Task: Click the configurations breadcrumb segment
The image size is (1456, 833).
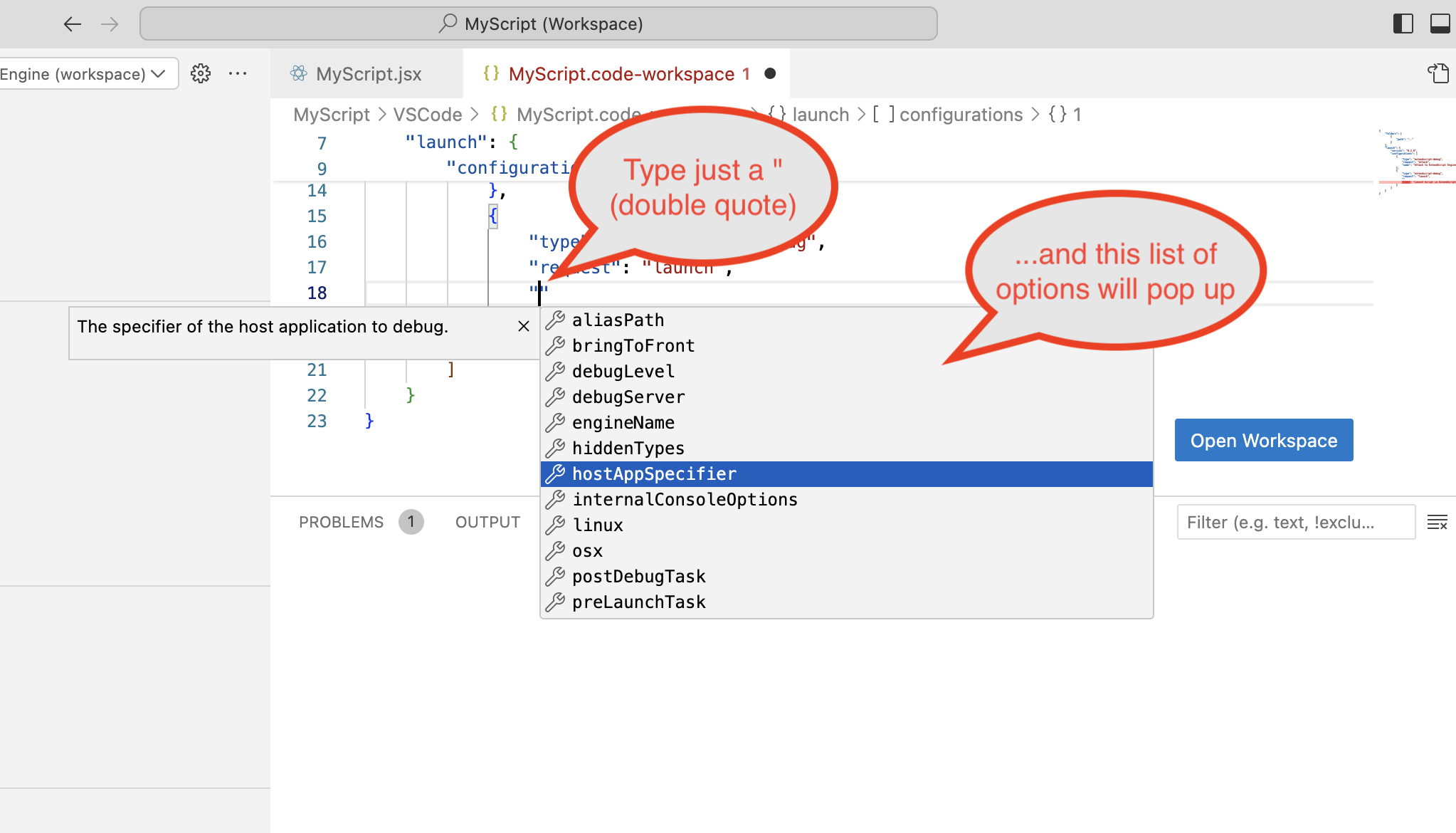Action: pos(960,115)
